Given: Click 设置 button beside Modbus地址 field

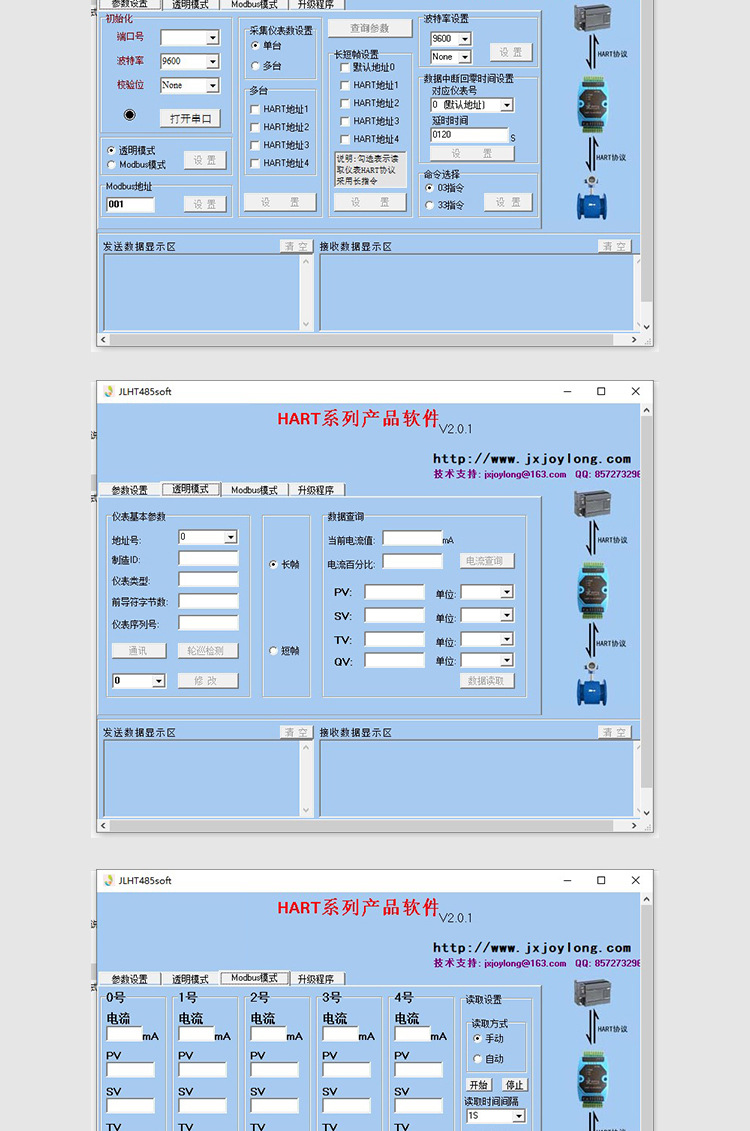Looking at the screenshot, I should (x=204, y=204).
